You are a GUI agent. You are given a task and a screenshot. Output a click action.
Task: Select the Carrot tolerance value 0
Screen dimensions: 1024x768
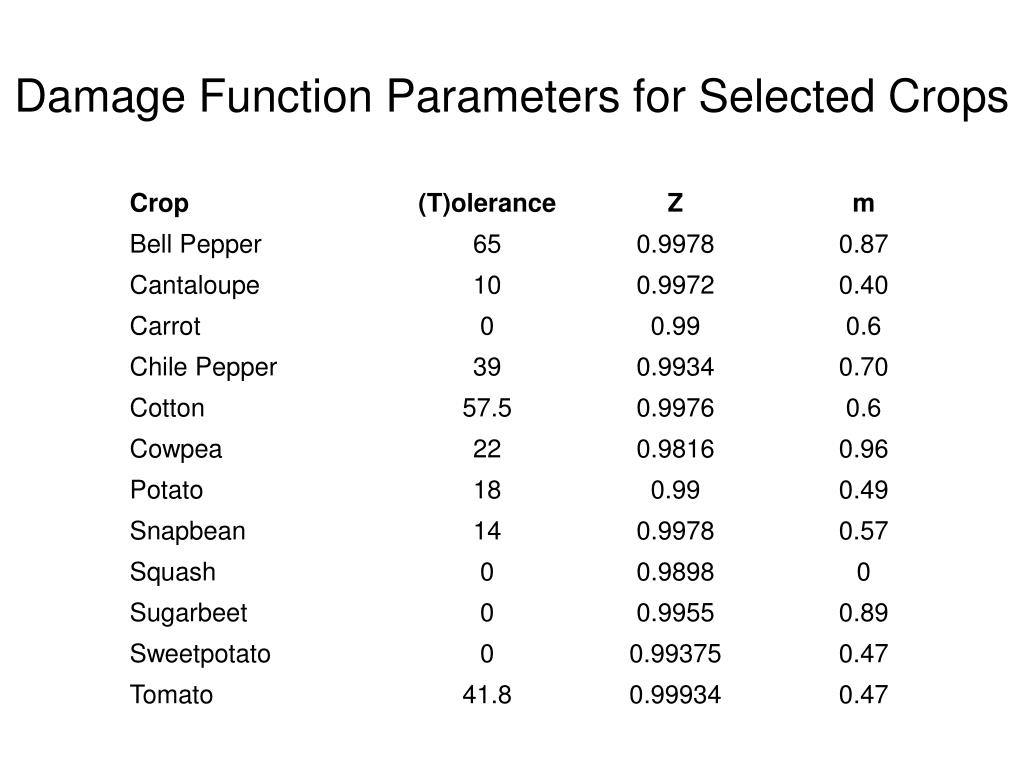click(487, 326)
